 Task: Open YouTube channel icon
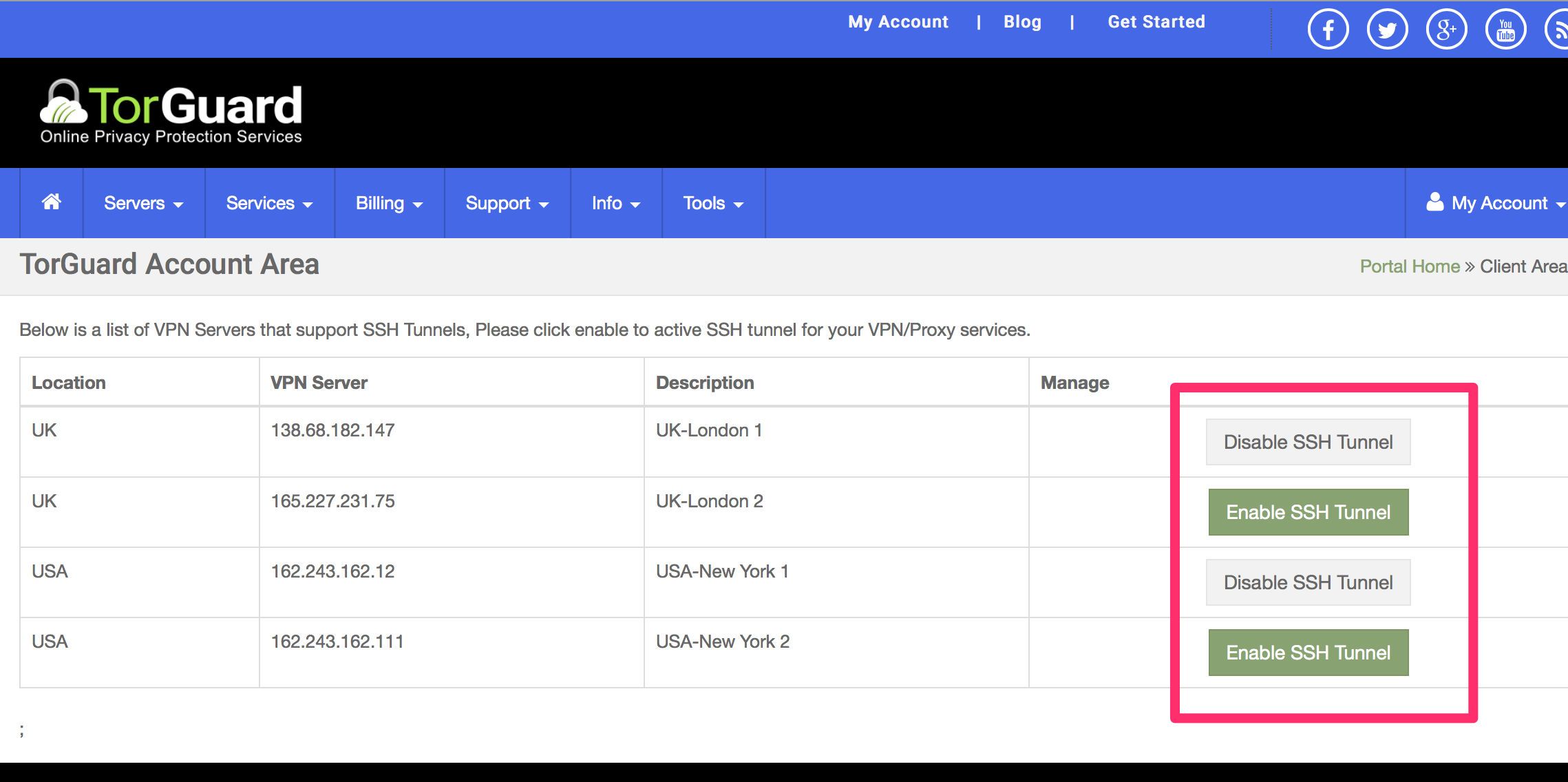click(1505, 30)
